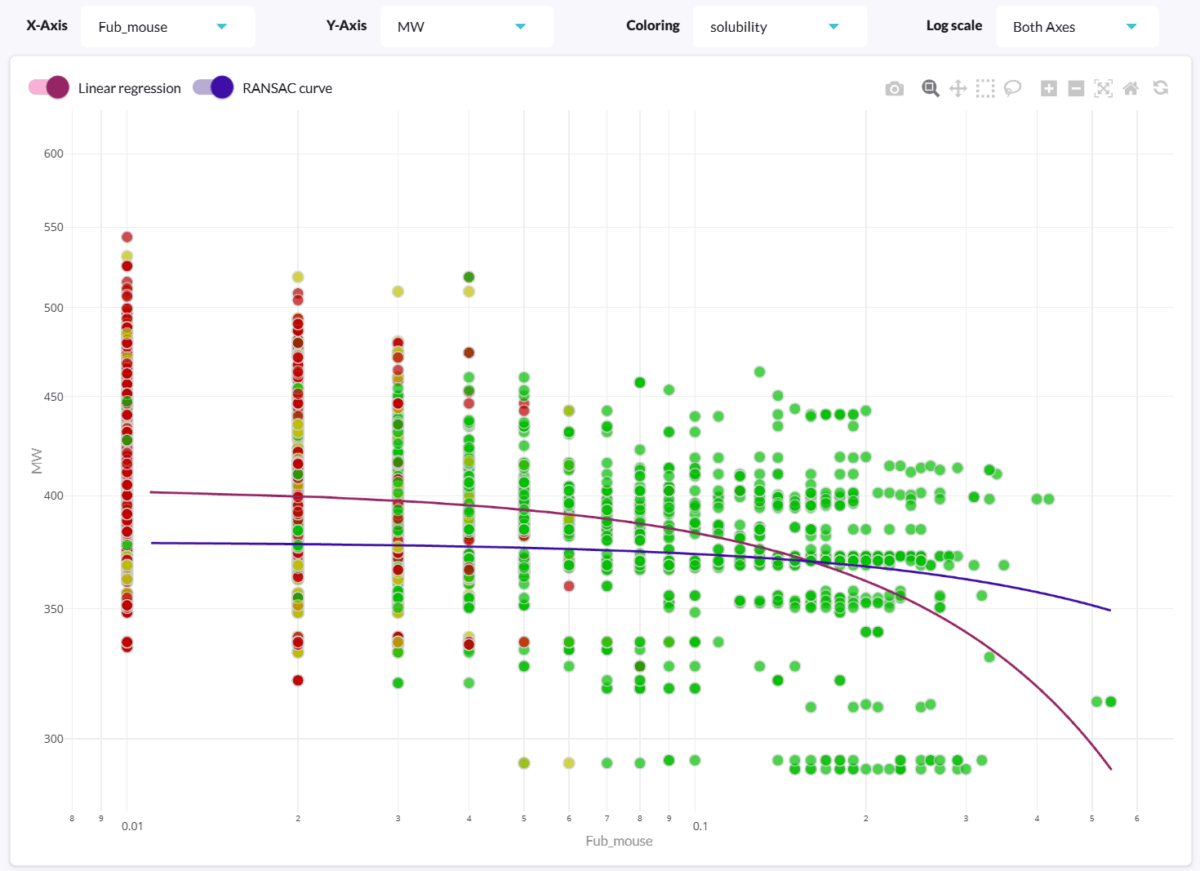Open the Log scale dropdown set to Both Axes

point(1076,26)
